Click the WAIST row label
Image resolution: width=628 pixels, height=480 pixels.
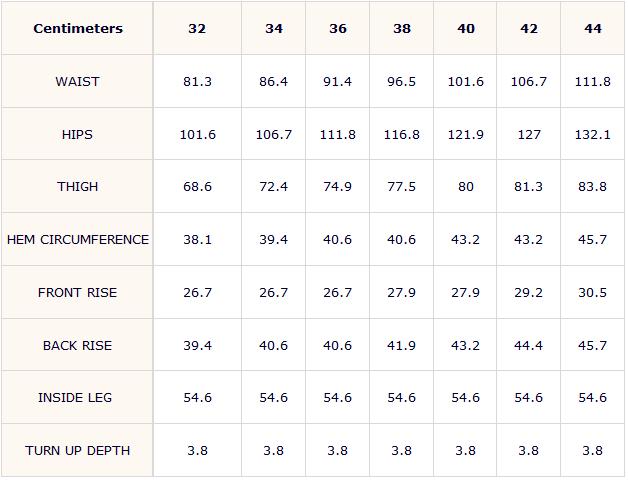77,82
